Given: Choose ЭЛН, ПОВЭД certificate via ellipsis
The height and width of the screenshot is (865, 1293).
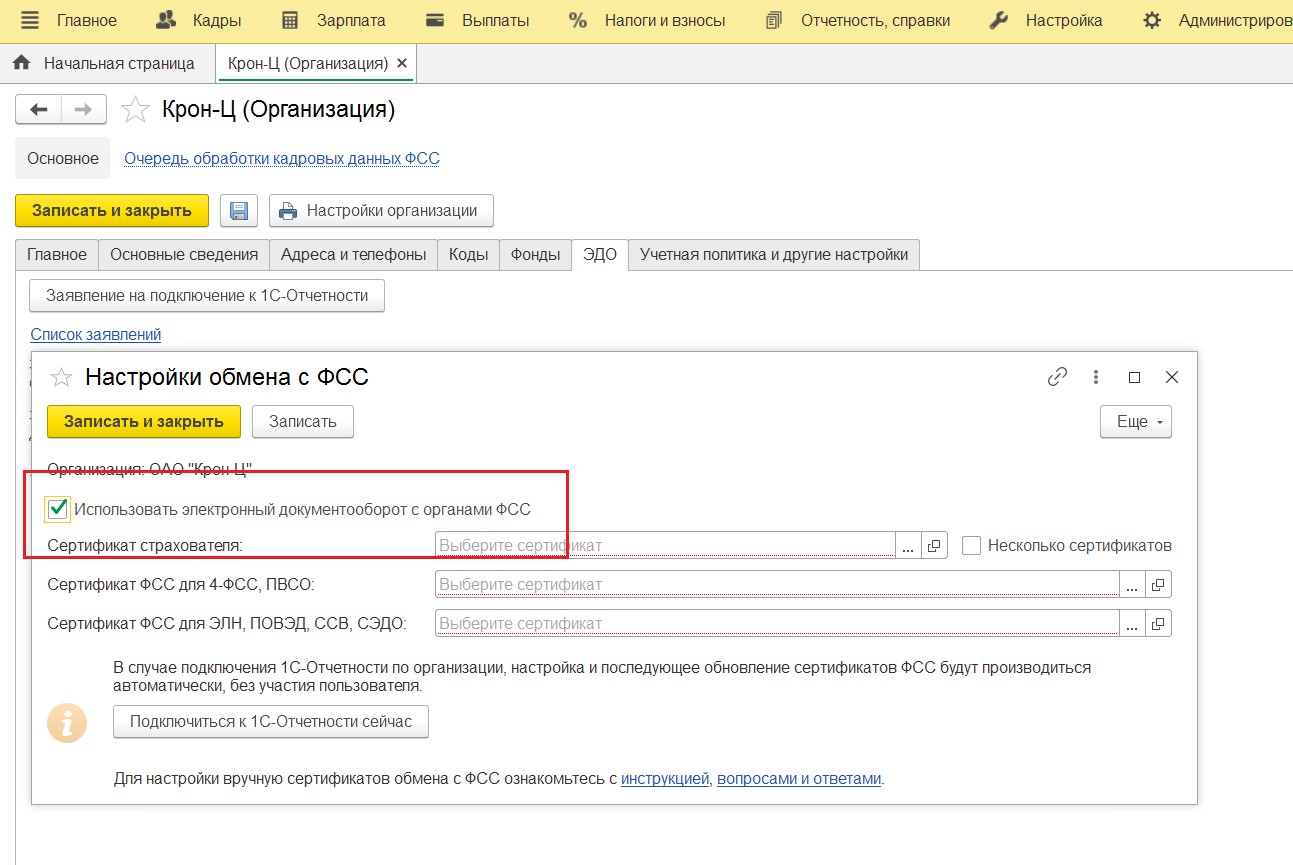Looking at the screenshot, I should click(x=1132, y=623).
